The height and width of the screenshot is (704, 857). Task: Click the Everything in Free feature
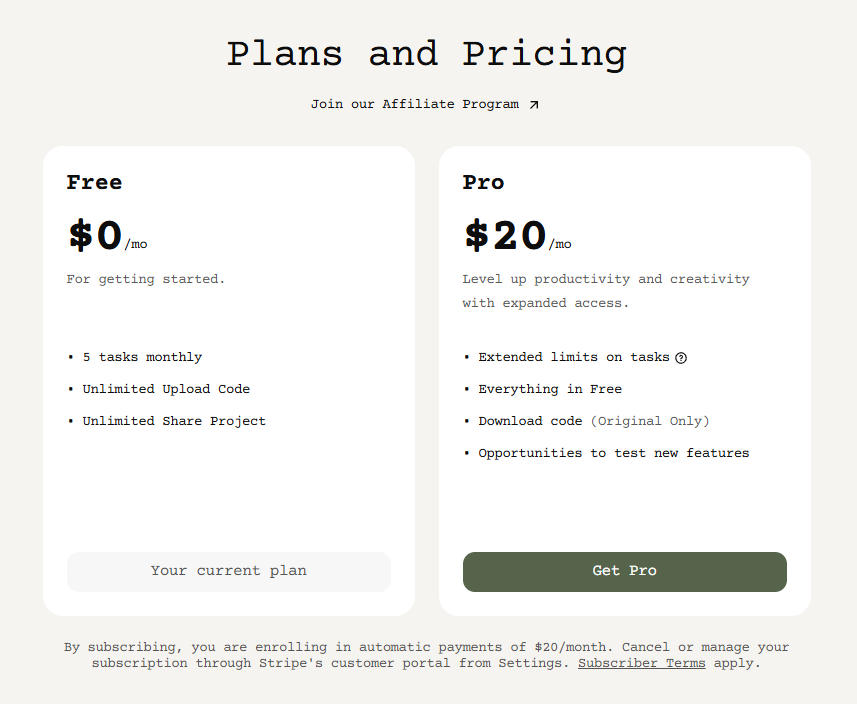coord(550,389)
